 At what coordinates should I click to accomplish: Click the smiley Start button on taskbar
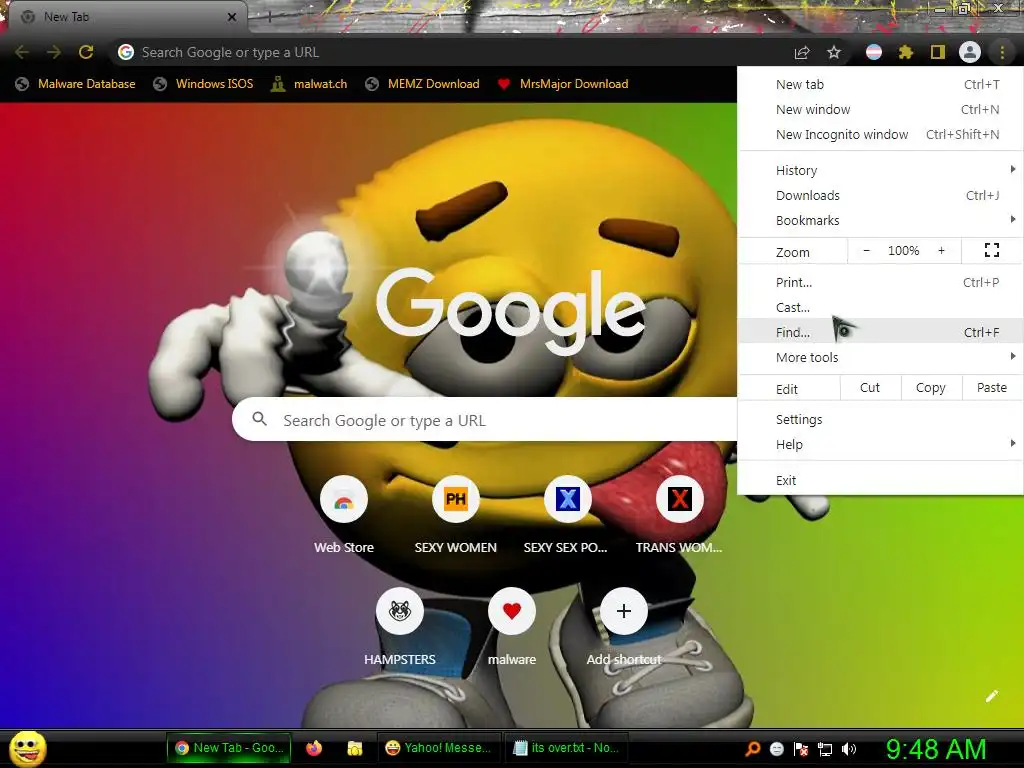28,748
